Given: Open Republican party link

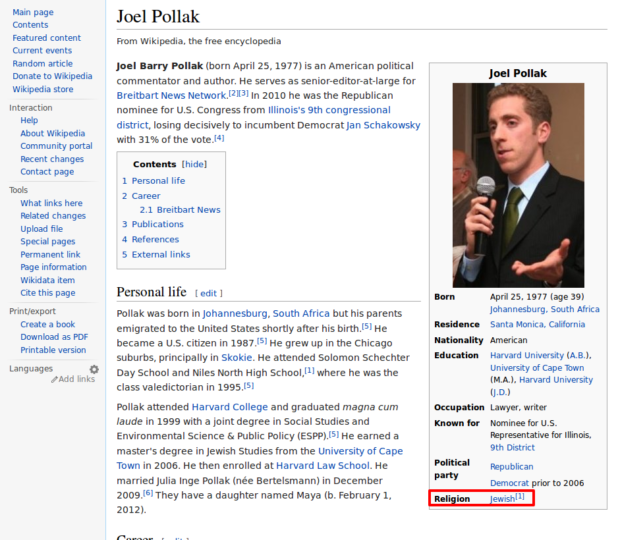Looking at the screenshot, I should [512, 467].
